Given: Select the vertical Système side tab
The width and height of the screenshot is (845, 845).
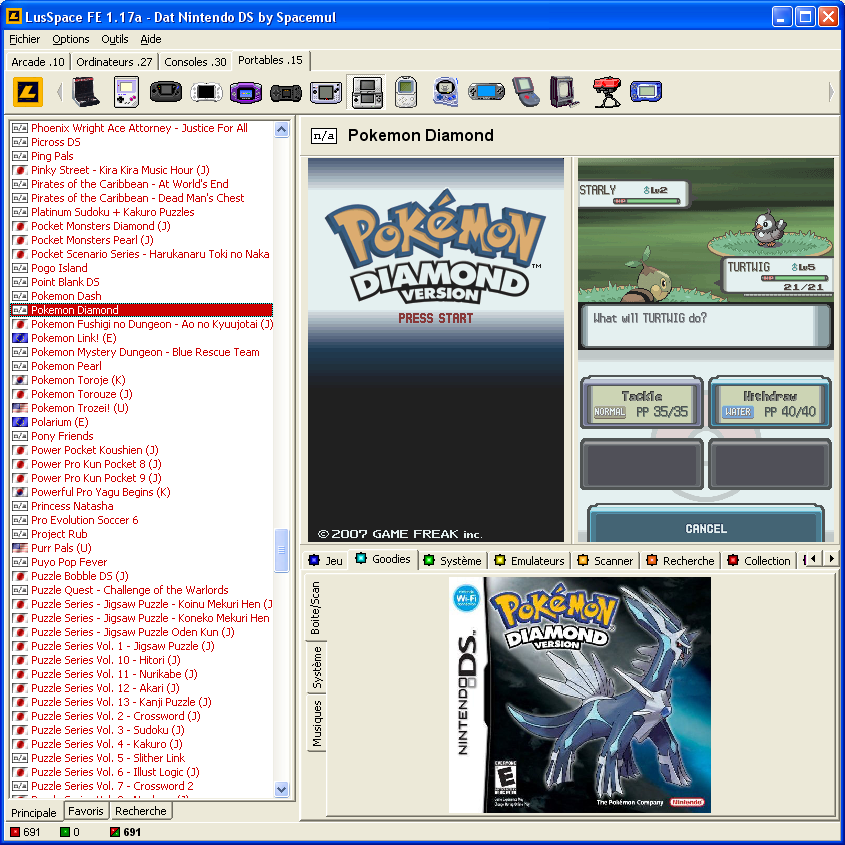Looking at the screenshot, I should tap(316, 668).
